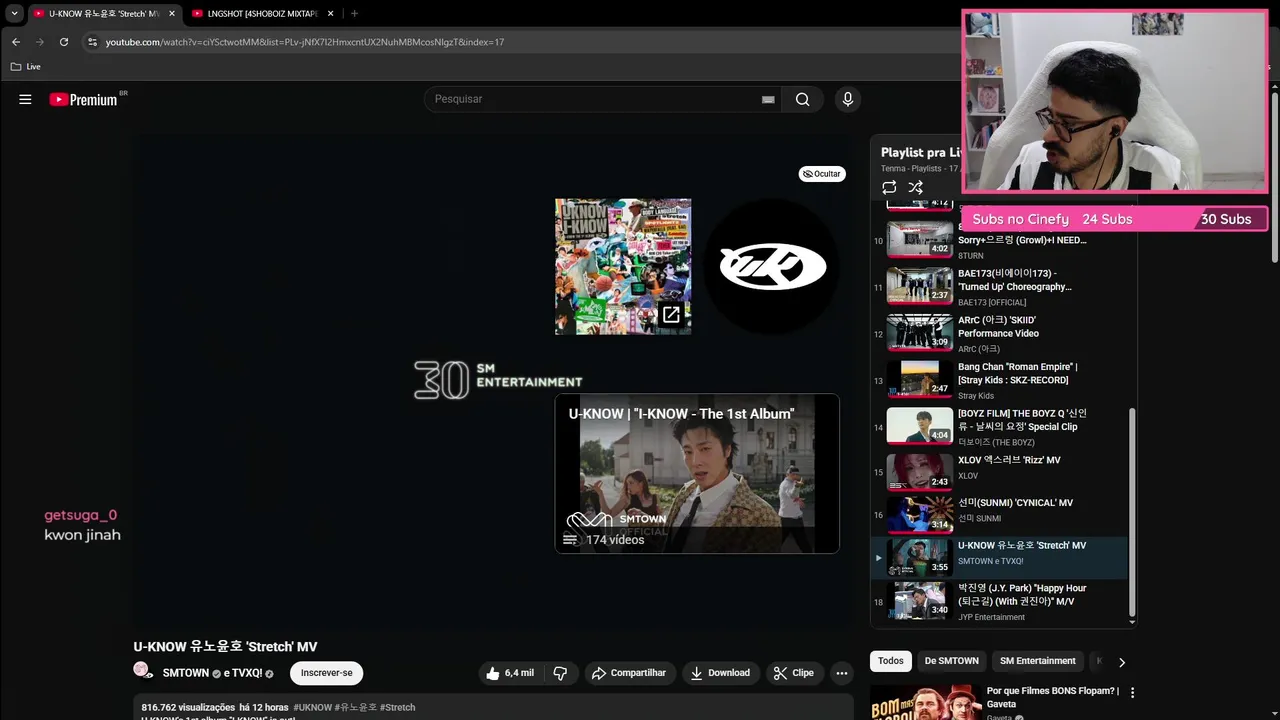Play THE BOYZ Q Special Clip

pos(1000,427)
